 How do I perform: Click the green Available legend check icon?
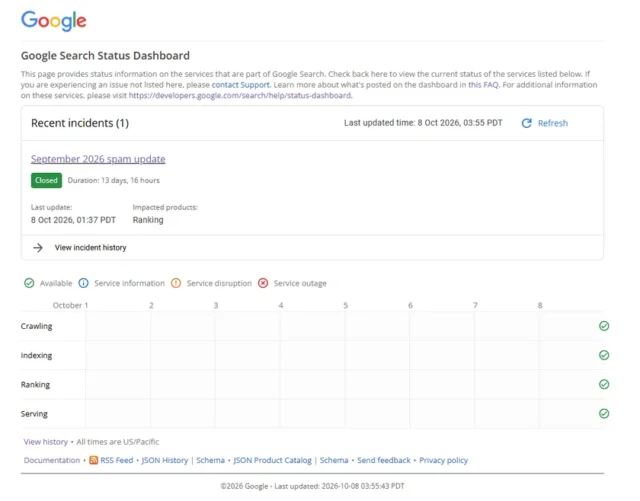(x=29, y=283)
